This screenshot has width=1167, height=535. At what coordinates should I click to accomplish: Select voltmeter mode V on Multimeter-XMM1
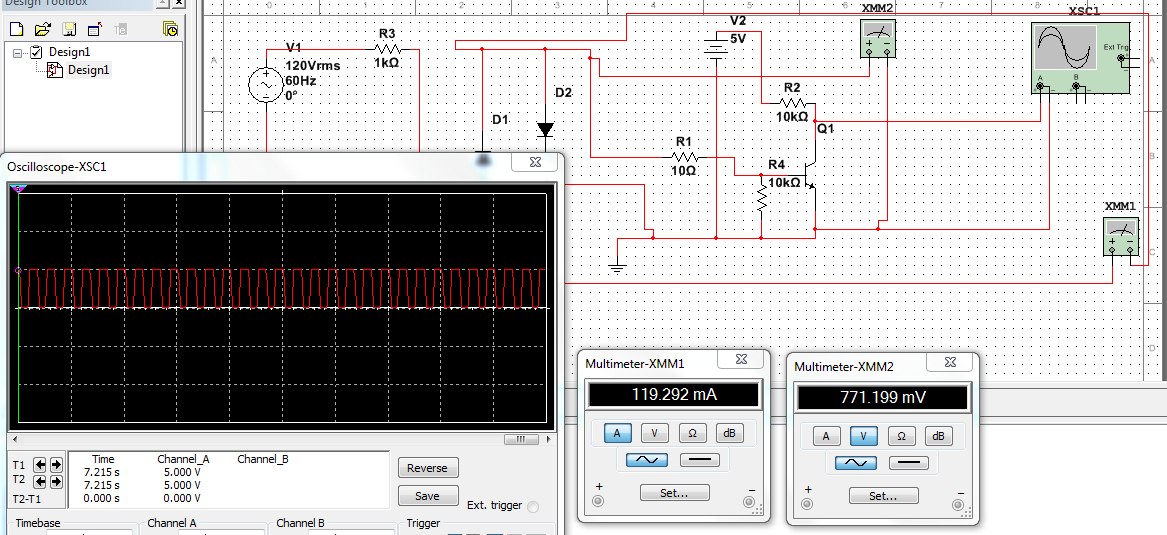point(655,433)
